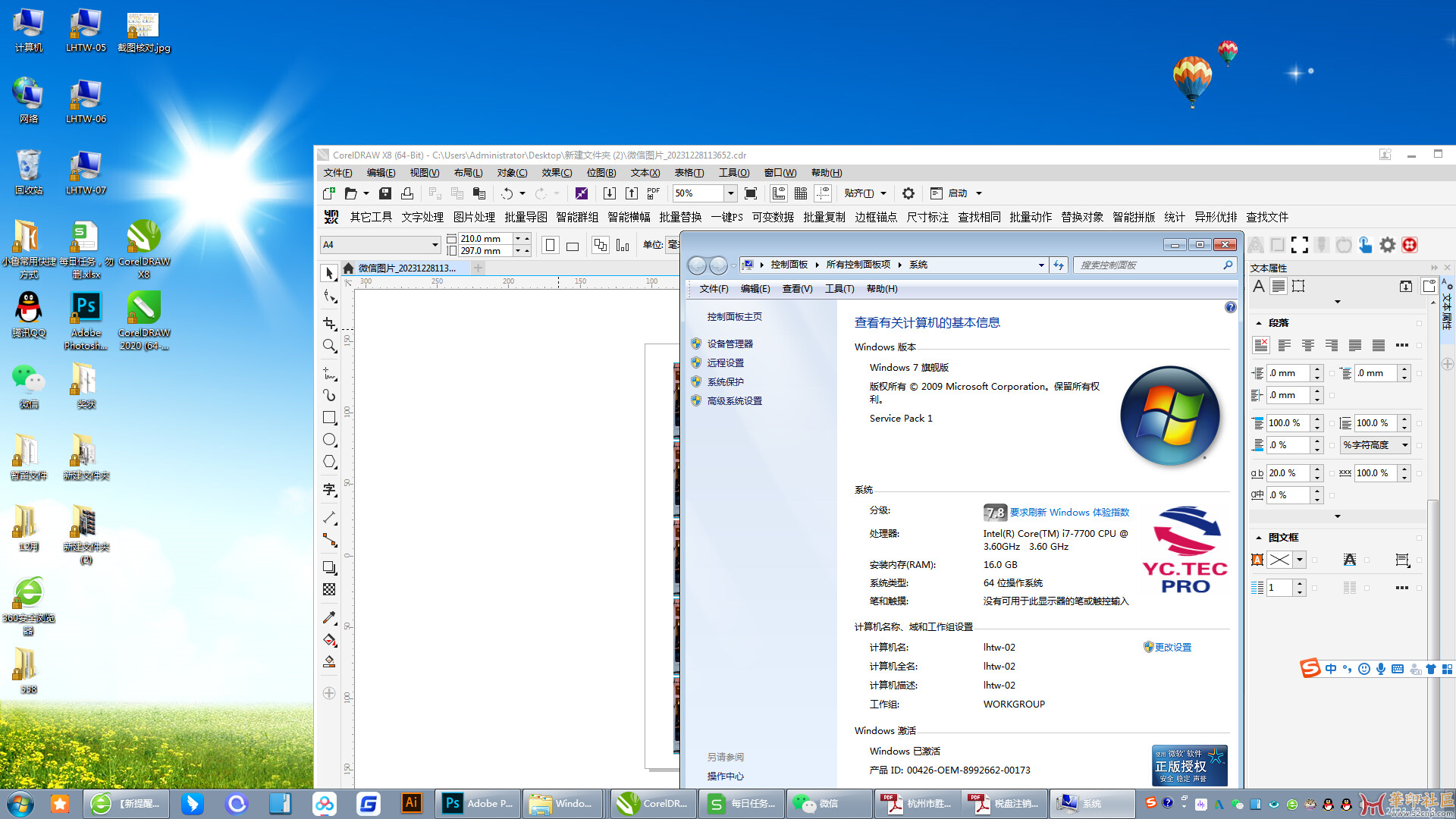
Task: Select the Ellipse tool
Action: (329, 439)
